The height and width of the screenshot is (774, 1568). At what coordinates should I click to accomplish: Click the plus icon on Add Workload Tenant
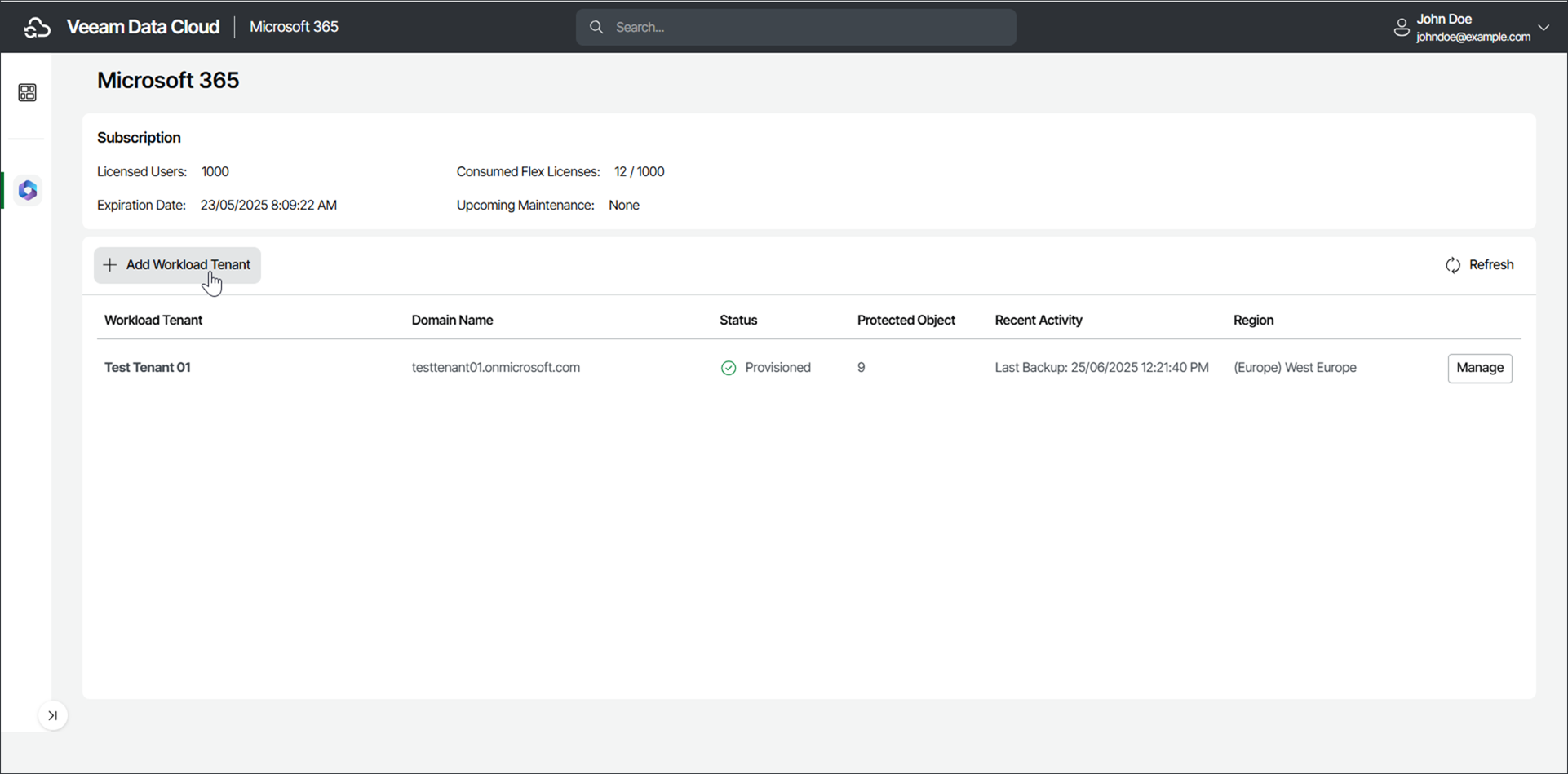[110, 265]
